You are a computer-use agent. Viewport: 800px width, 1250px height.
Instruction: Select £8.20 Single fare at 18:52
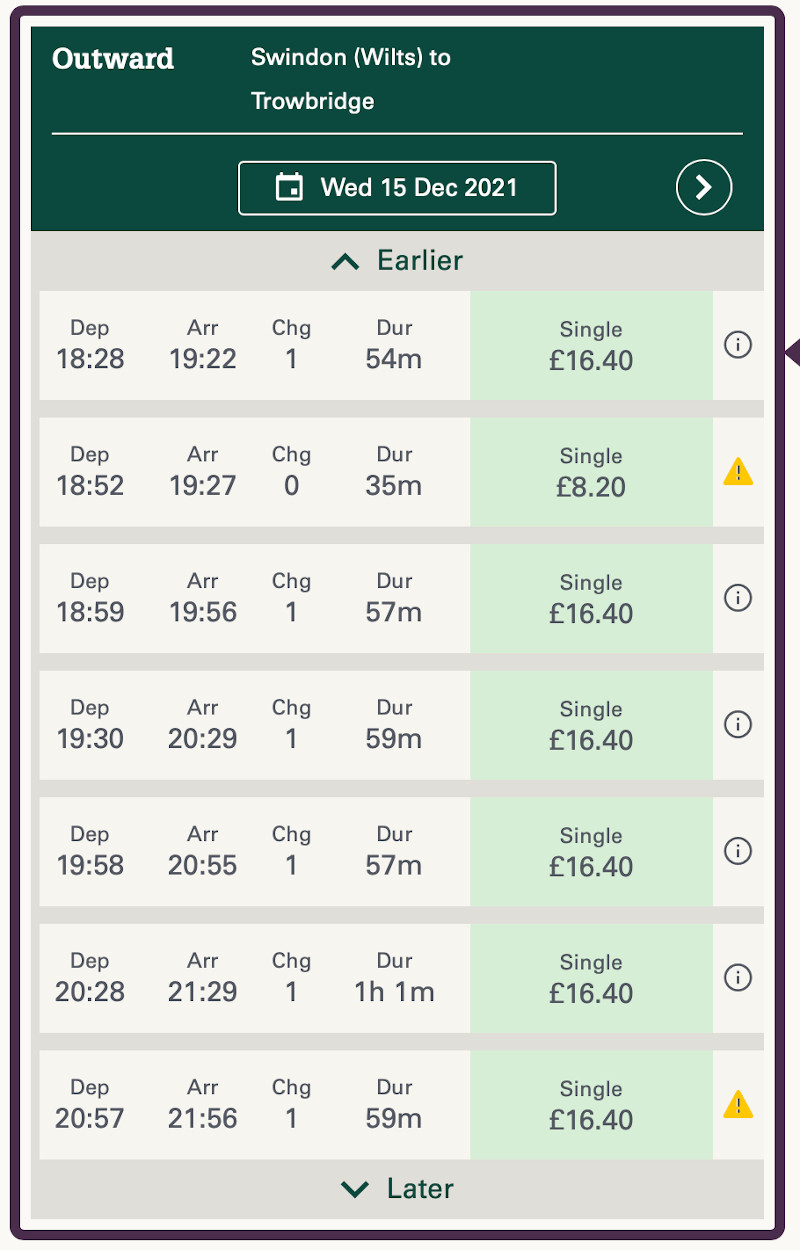click(x=591, y=472)
